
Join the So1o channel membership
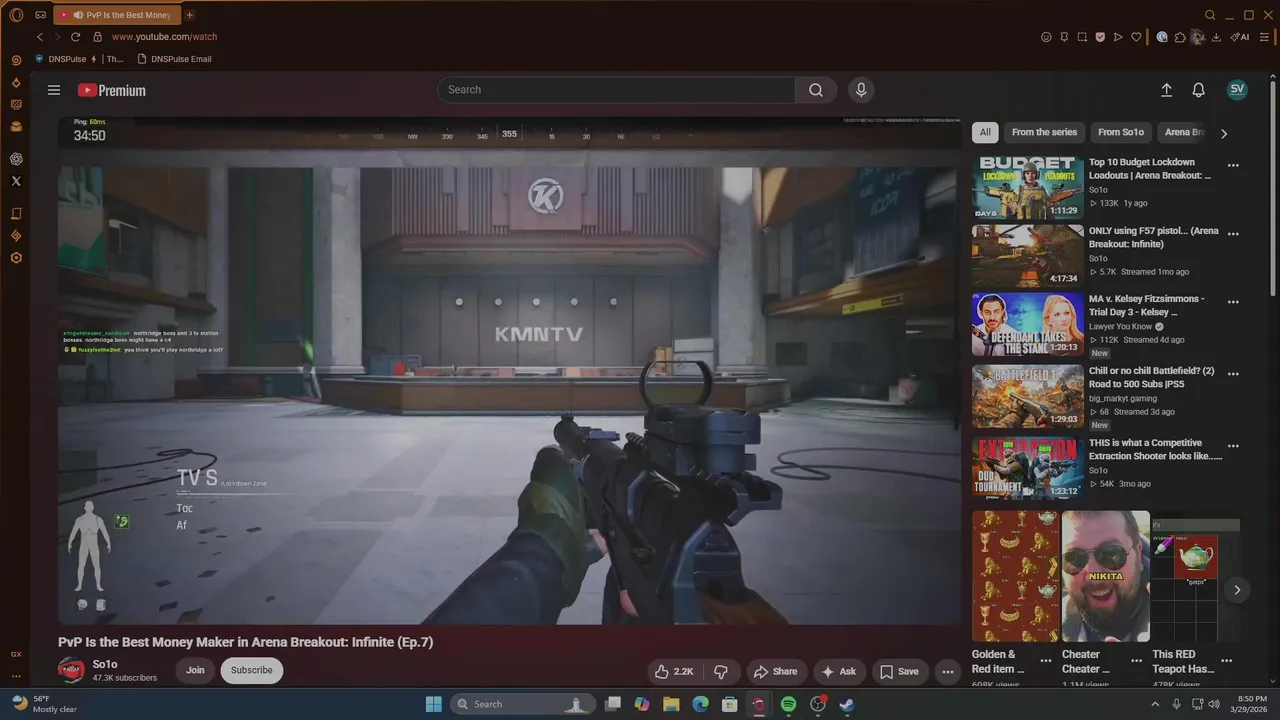point(195,670)
